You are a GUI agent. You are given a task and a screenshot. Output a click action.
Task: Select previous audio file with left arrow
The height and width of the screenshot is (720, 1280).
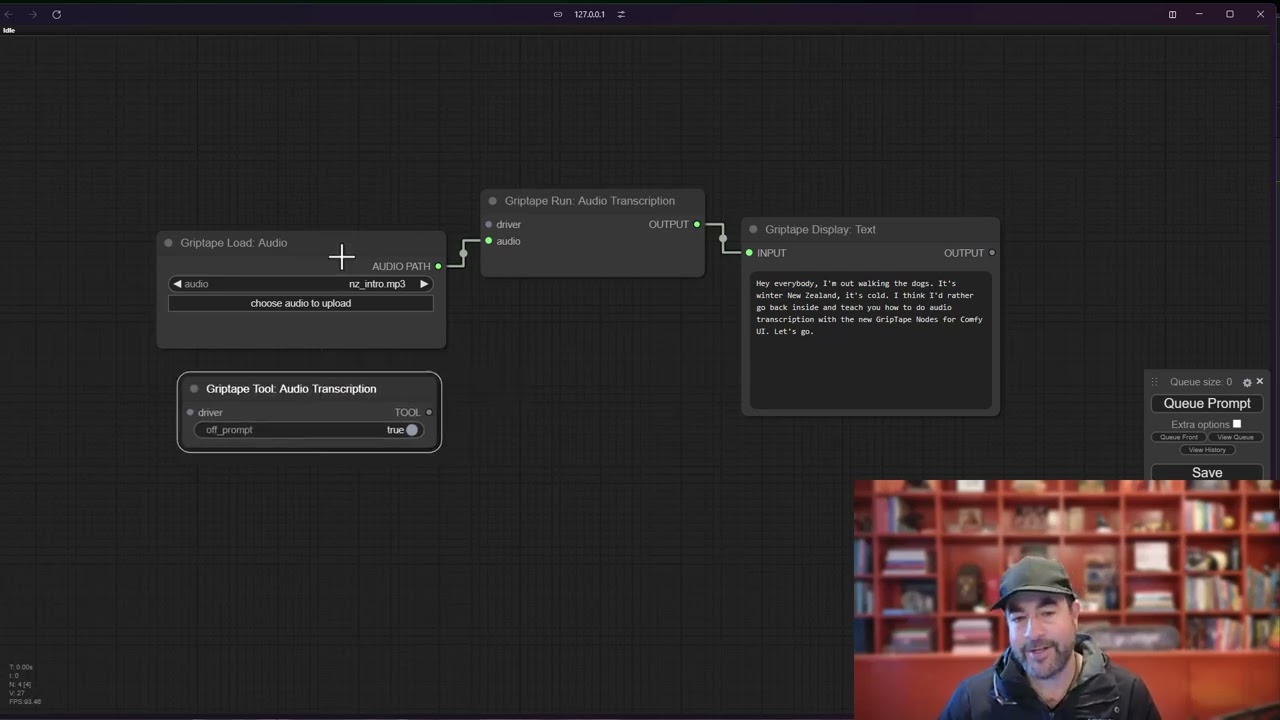click(177, 284)
